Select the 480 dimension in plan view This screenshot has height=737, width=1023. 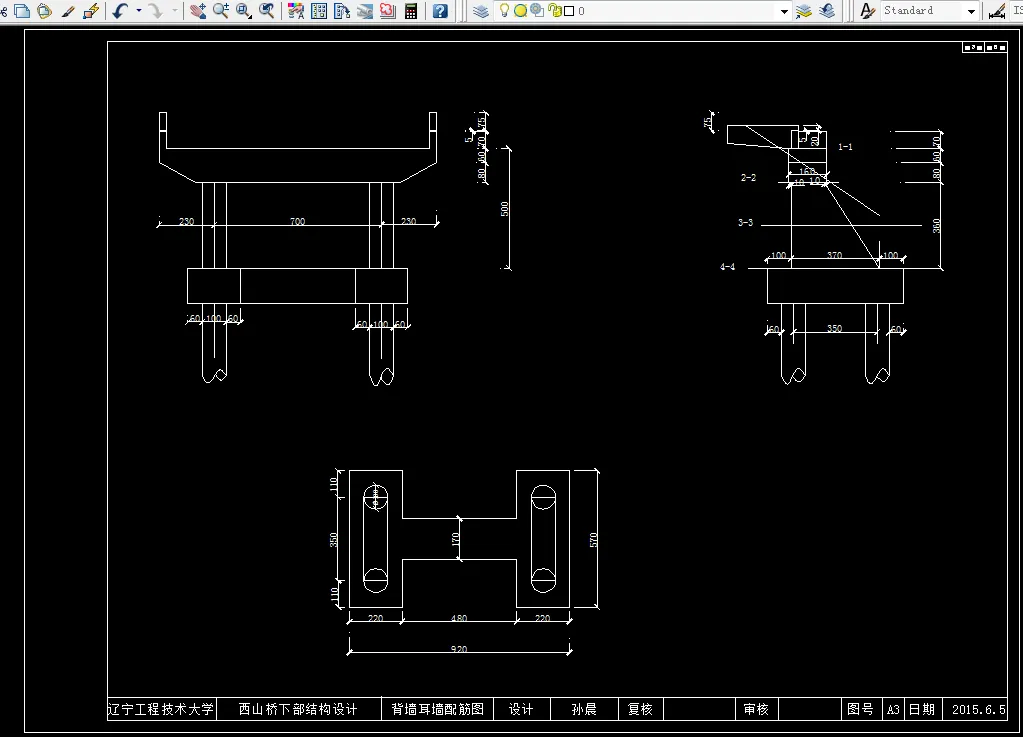(x=459, y=618)
